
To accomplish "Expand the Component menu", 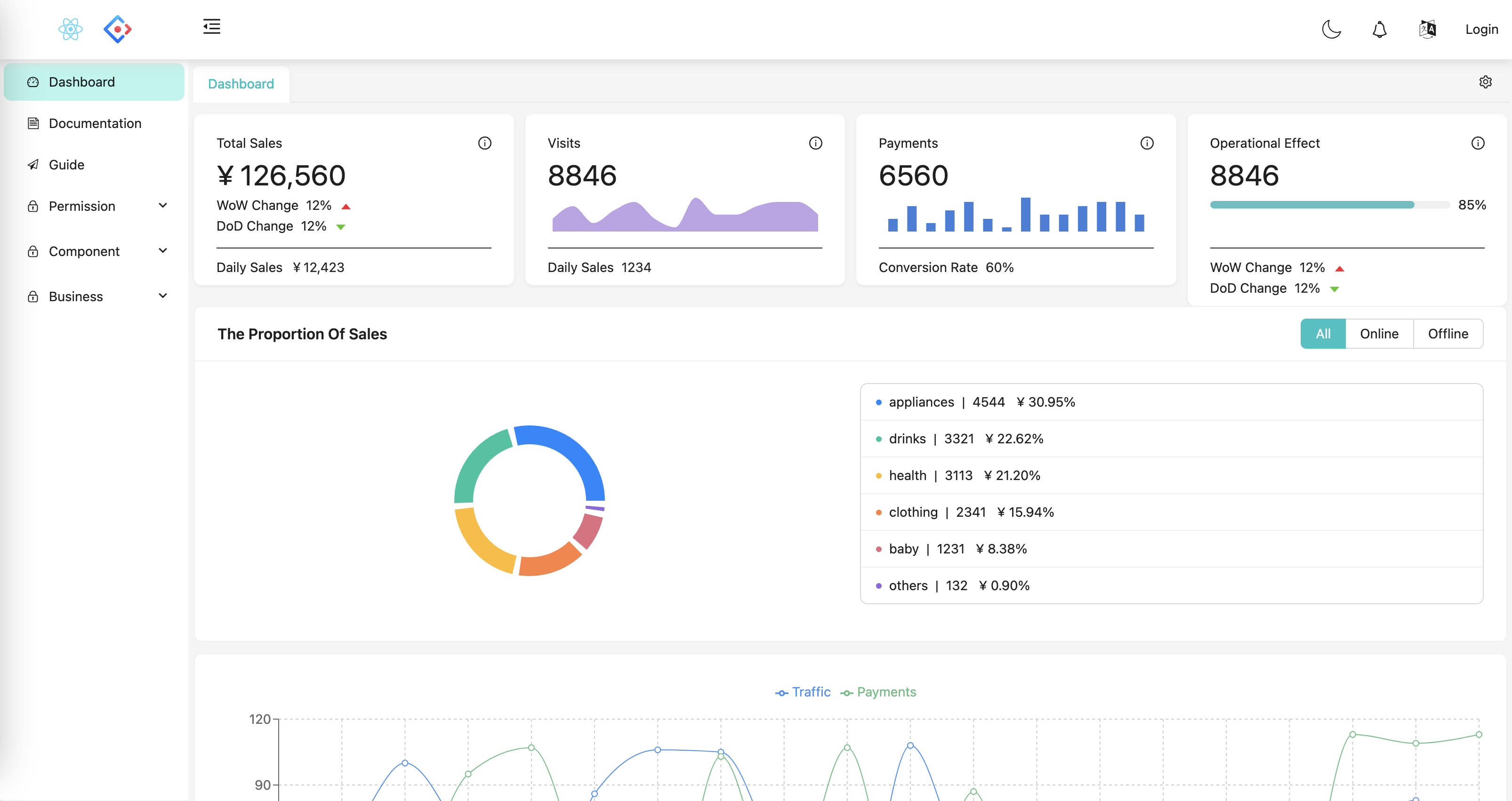I will (x=85, y=251).
